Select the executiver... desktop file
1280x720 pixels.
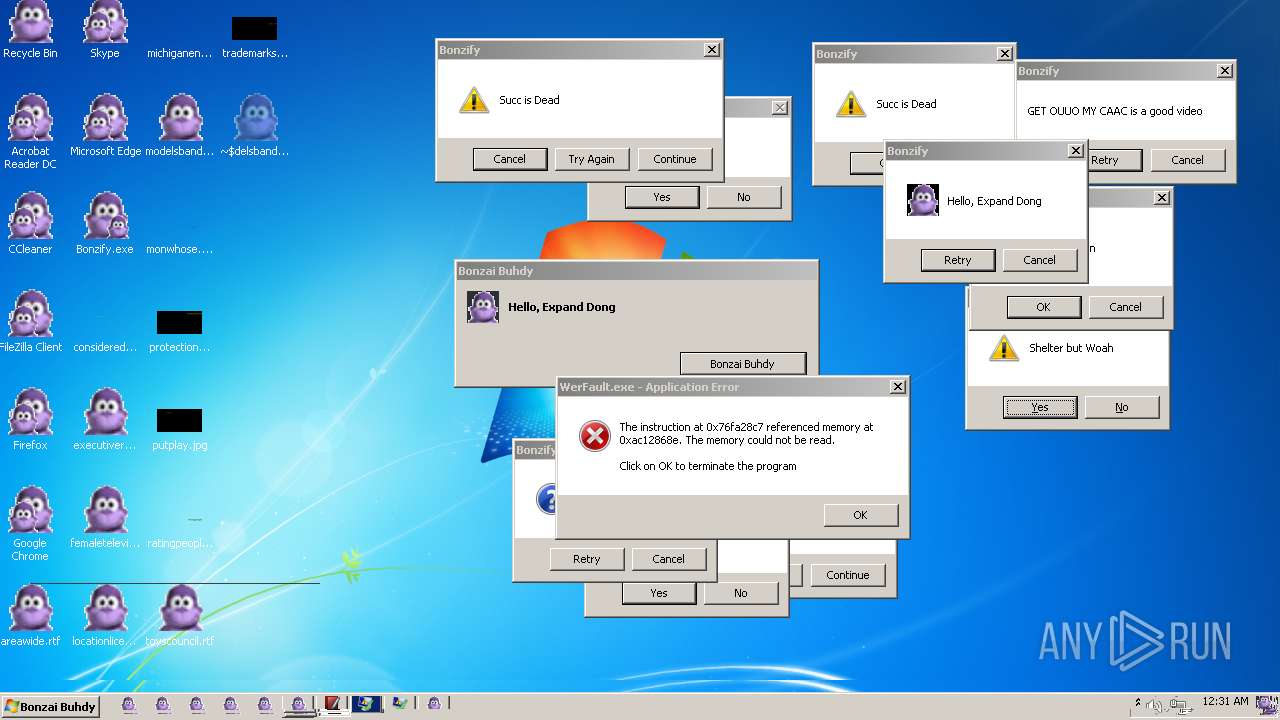[105, 420]
